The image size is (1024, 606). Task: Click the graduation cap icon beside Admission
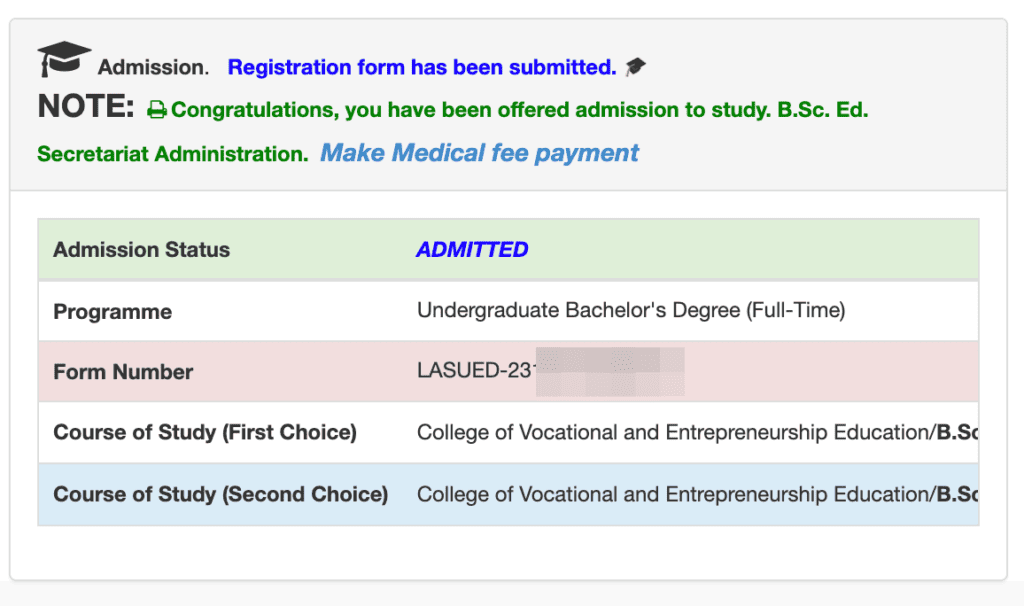point(62,58)
